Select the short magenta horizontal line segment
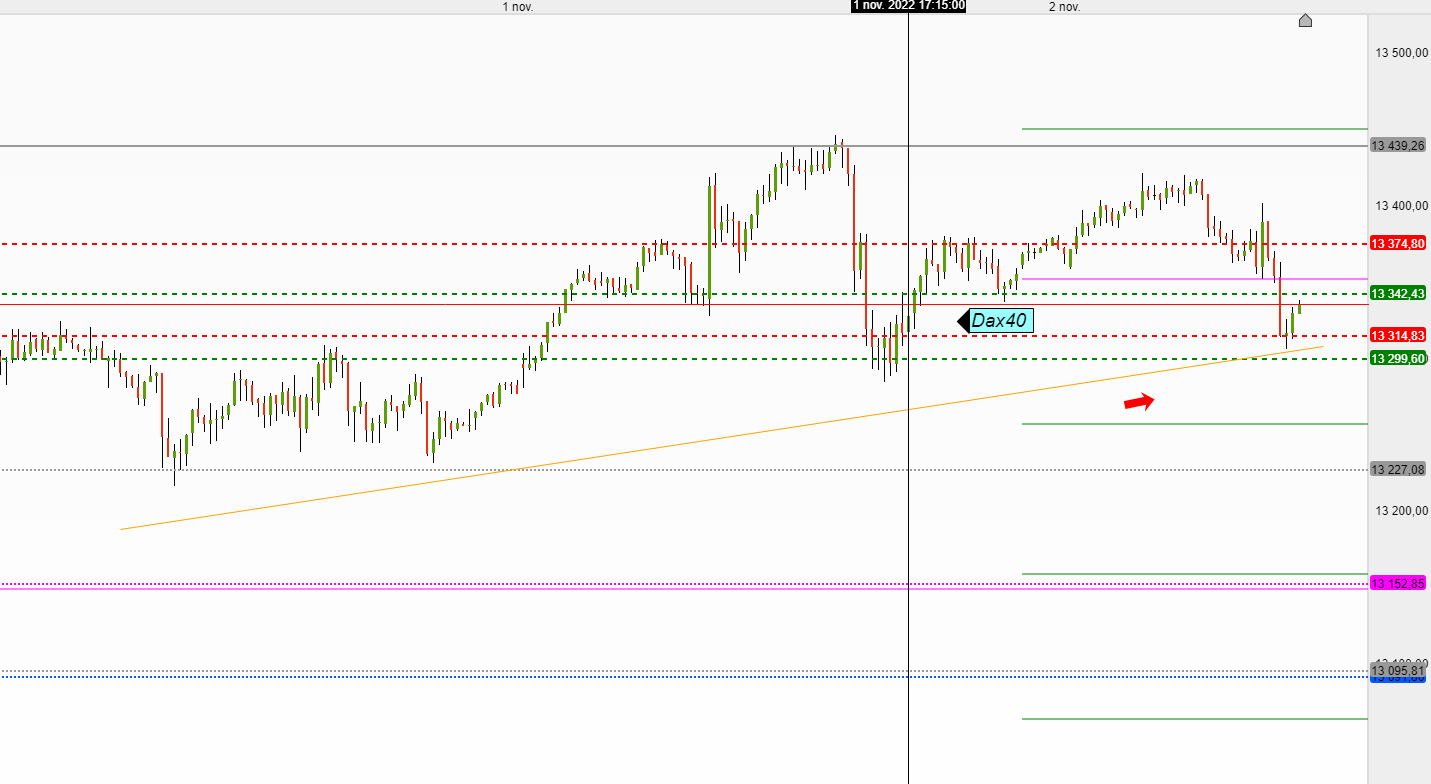 pyautogui.click(x=1194, y=279)
